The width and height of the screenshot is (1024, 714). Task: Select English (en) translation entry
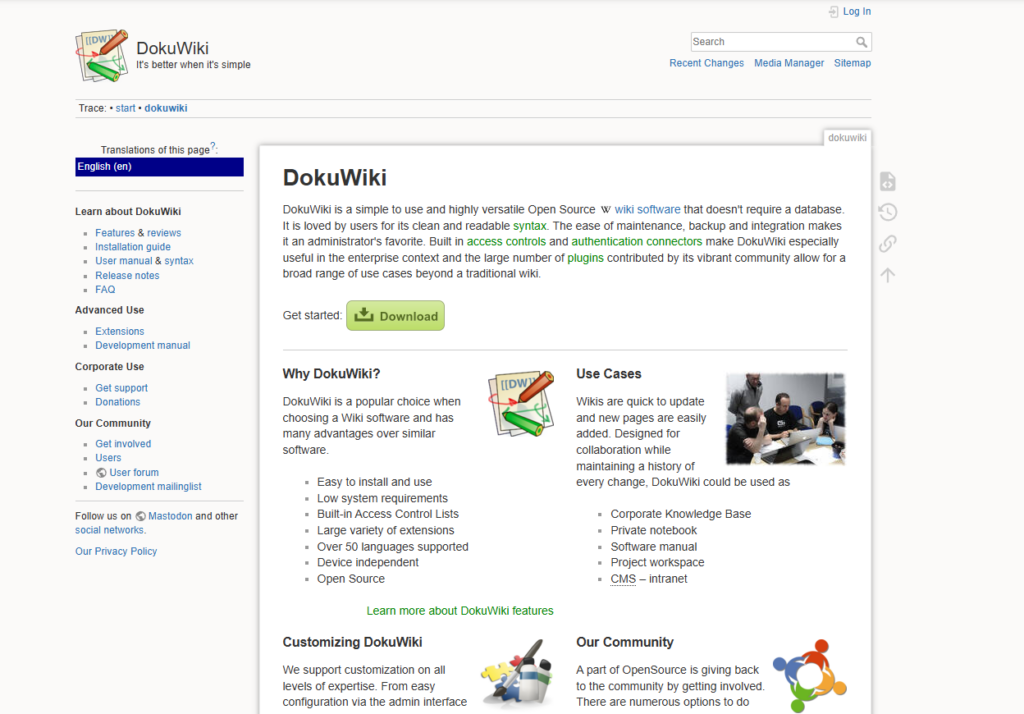point(159,167)
